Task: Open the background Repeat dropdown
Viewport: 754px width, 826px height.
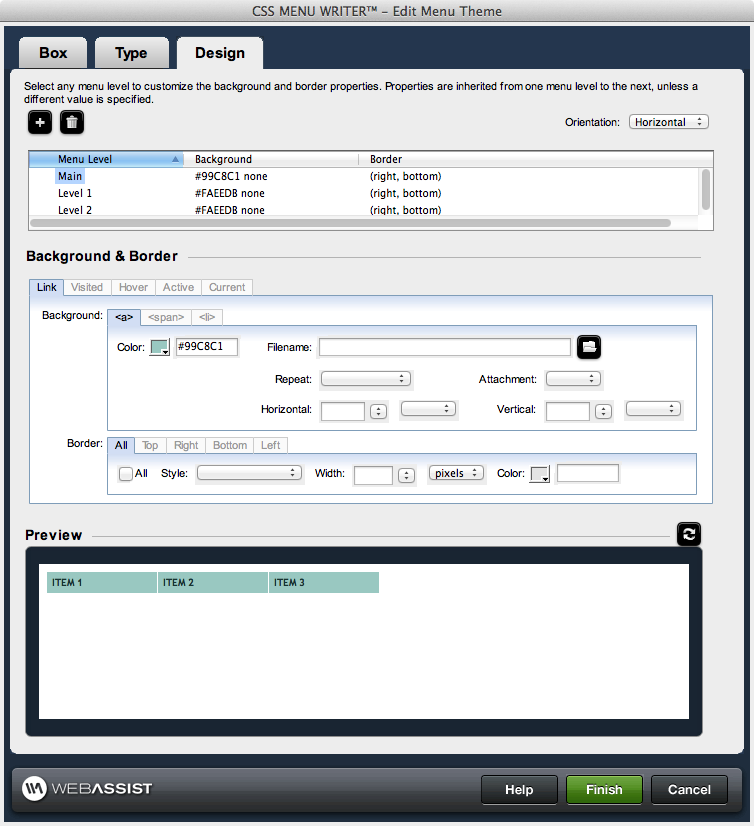Action: pyautogui.click(x=366, y=379)
